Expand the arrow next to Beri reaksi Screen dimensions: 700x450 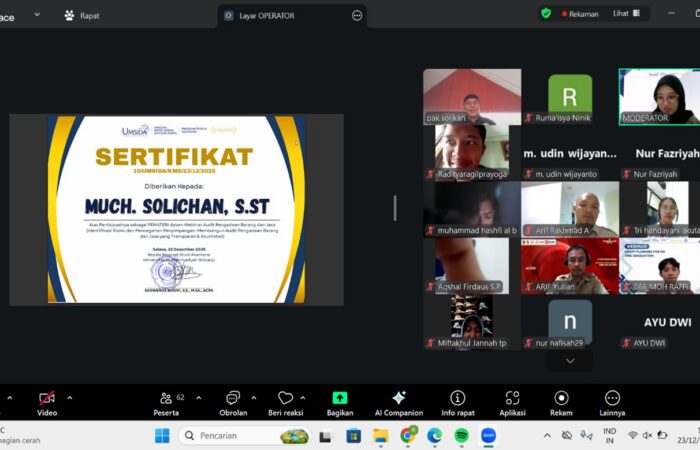308,397
